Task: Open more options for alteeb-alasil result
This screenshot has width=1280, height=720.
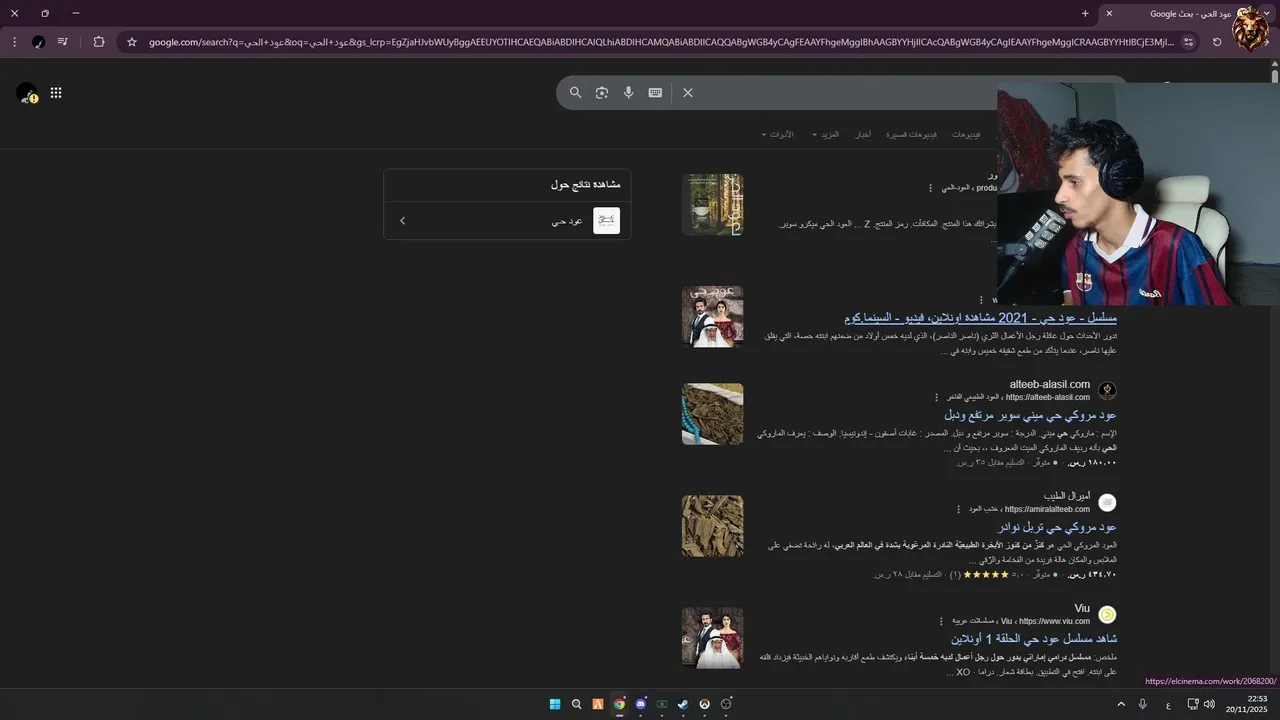Action: click(936, 397)
